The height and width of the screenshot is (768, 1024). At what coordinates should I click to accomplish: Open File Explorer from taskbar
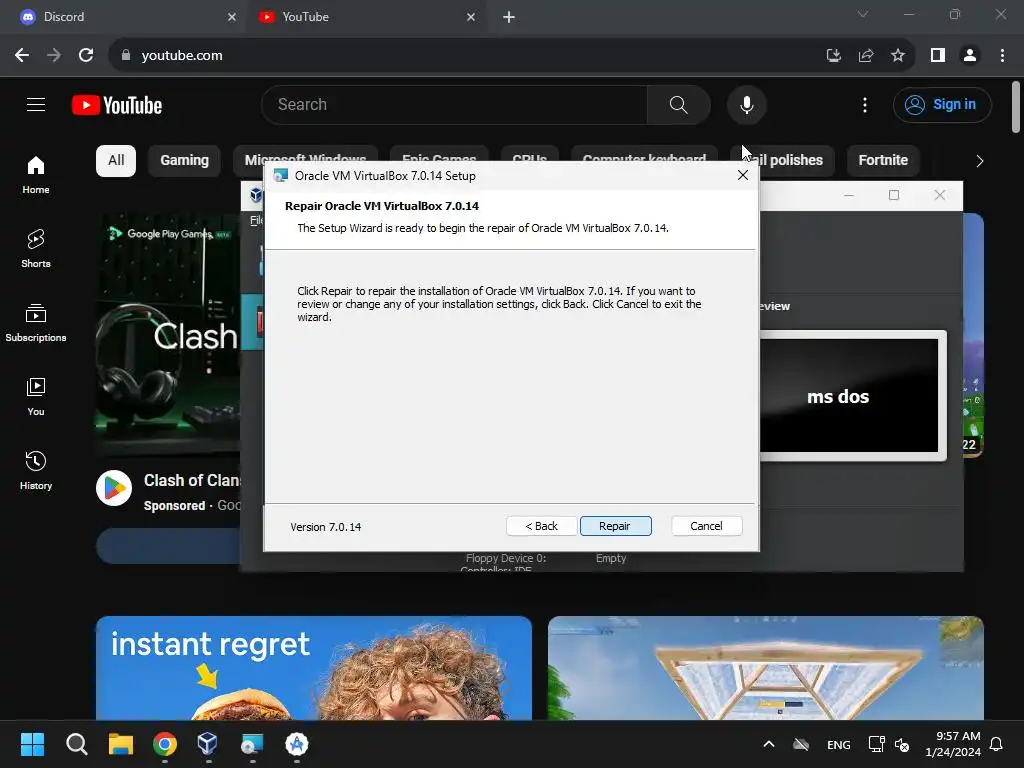[x=121, y=744]
